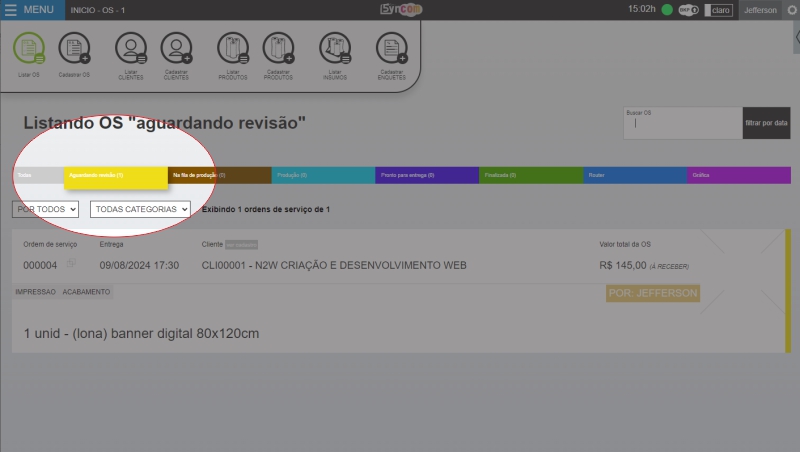
Task: Open settings gear in top bar
Action: tap(792, 10)
